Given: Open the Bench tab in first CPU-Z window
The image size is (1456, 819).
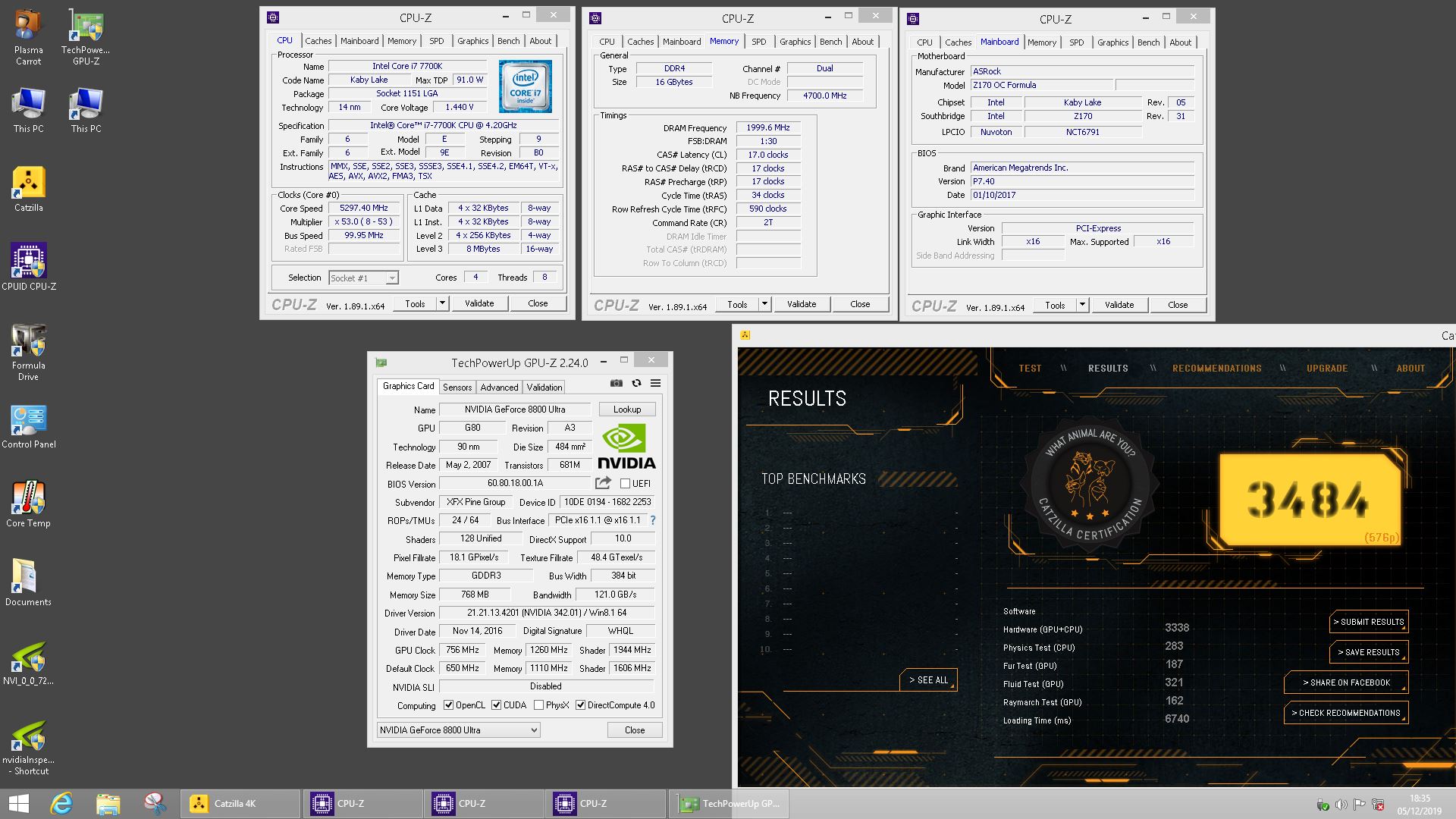Looking at the screenshot, I should point(509,41).
